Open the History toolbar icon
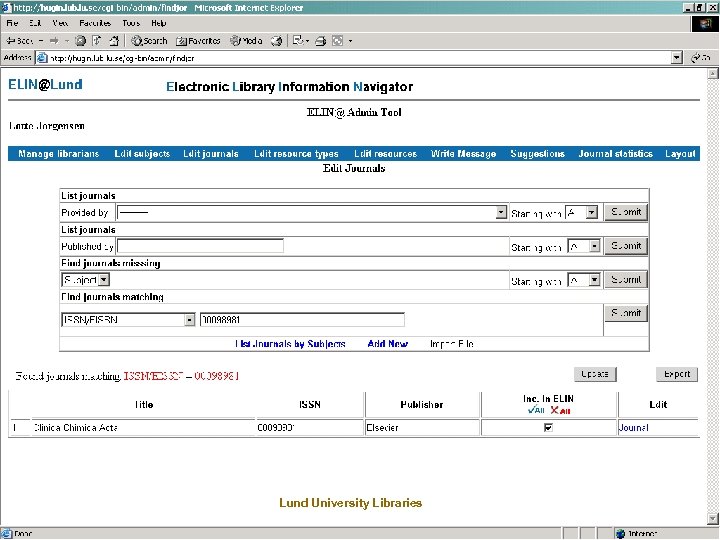The height and width of the screenshot is (540, 720). click(x=276, y=41)
